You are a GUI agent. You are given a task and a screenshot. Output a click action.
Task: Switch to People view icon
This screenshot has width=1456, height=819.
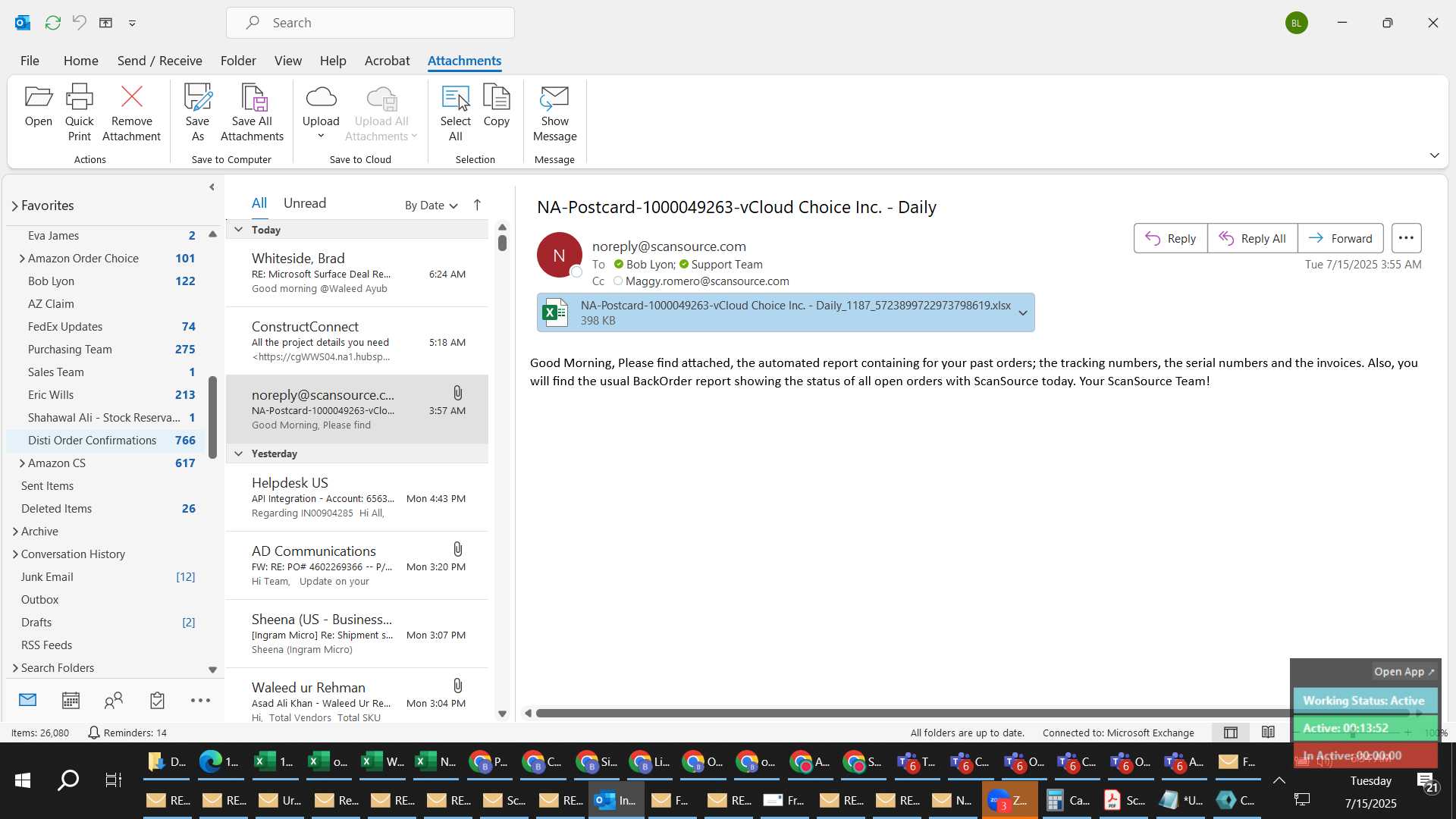click(x=114, y=700)
